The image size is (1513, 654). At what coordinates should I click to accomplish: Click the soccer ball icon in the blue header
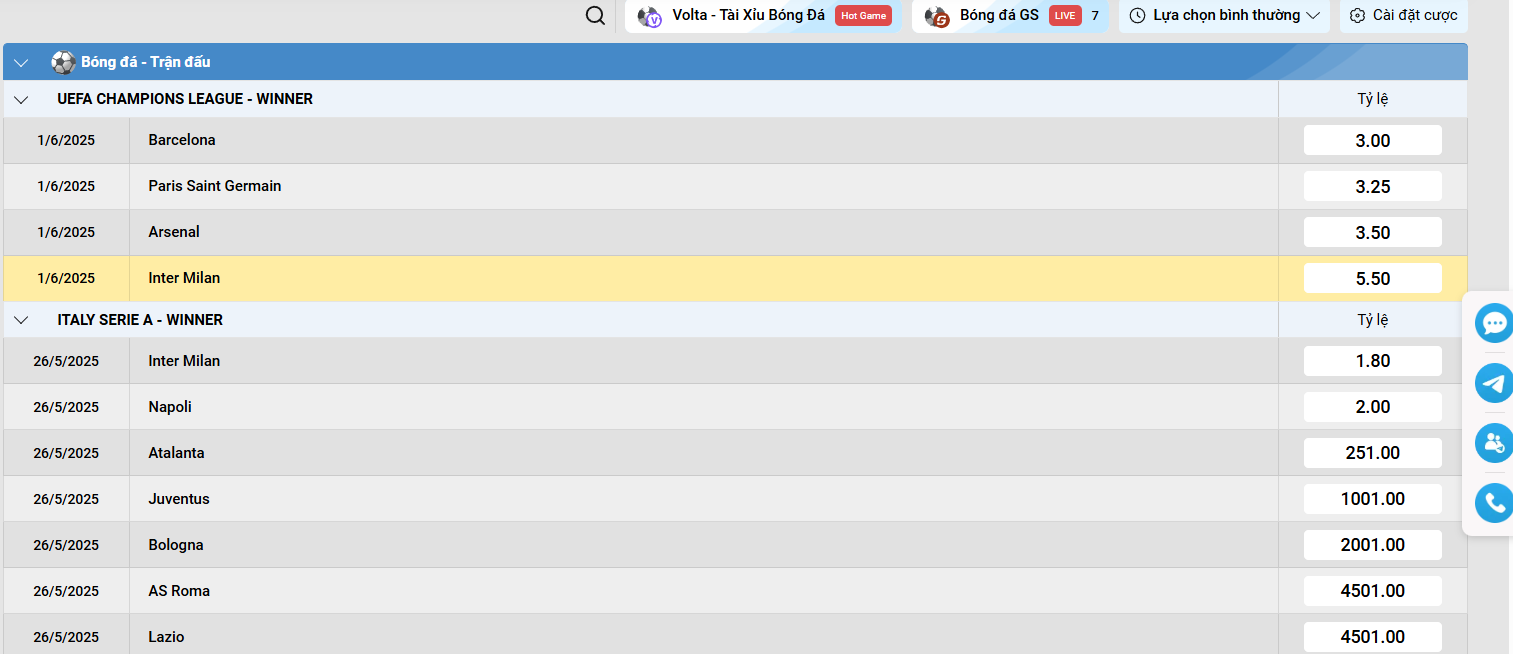coord(63,62)
